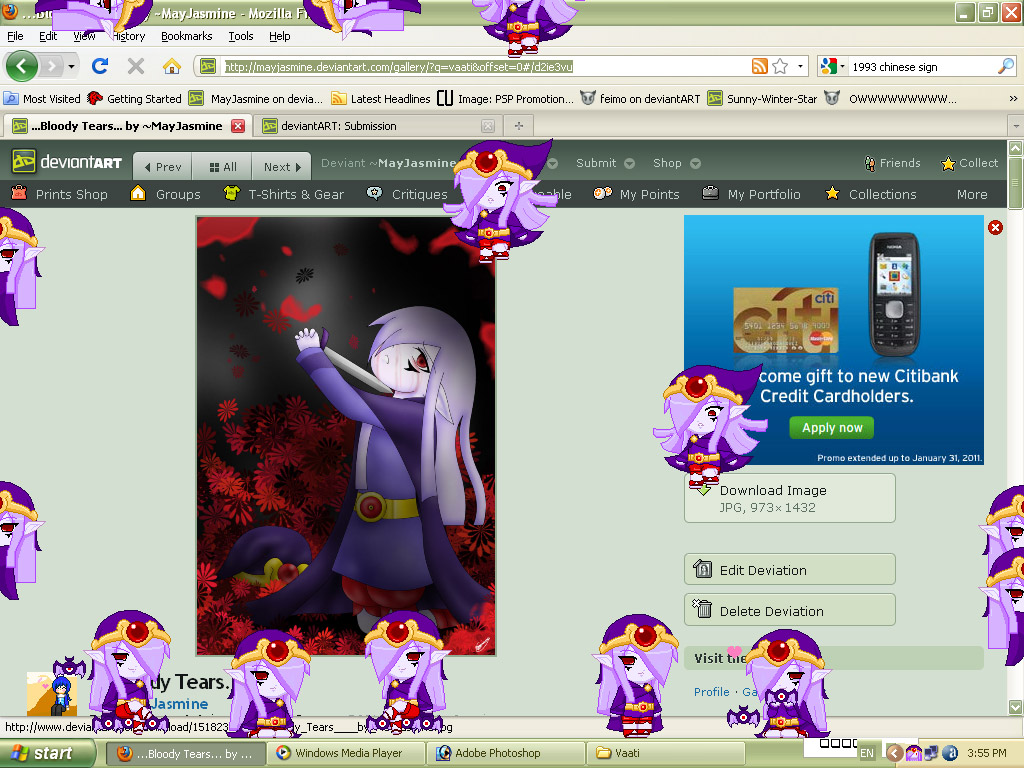
Task: Open the Edit menu
Action: tap(48, 36)
